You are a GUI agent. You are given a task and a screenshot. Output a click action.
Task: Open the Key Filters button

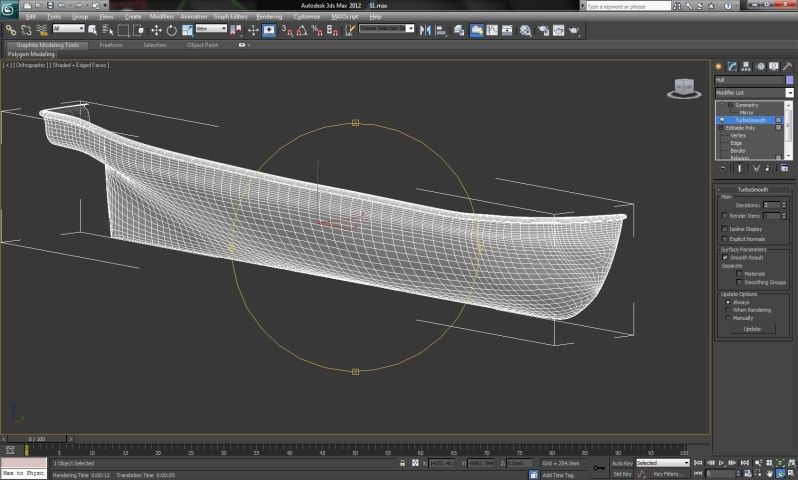(668, 474)
